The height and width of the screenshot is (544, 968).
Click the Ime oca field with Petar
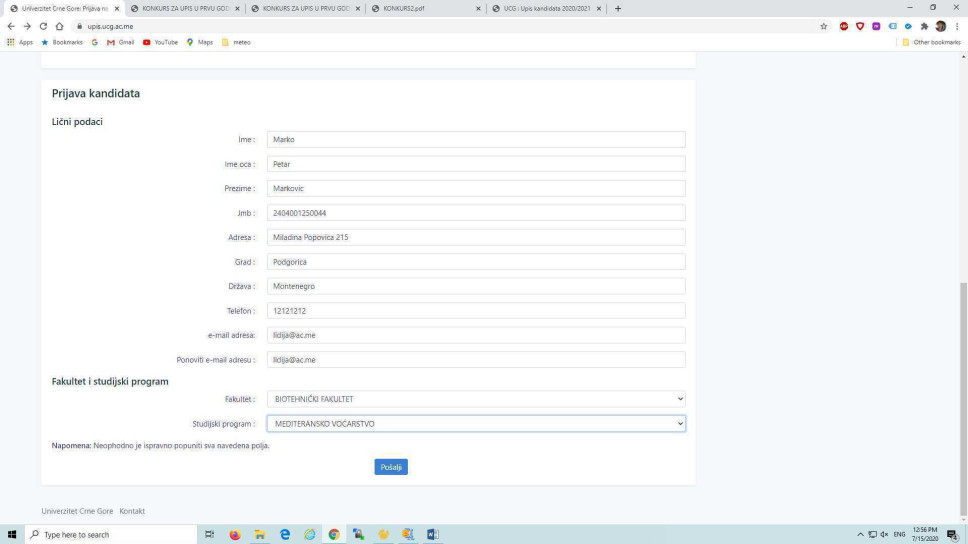[x=476, y=164]
